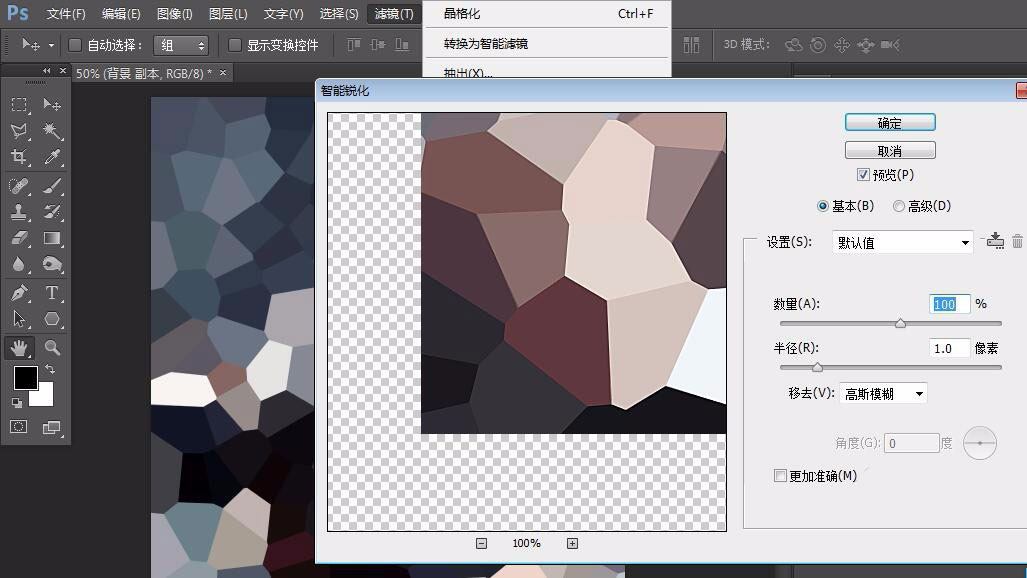1027x578 pixels.
Task: Expand the 移去(V) blur type dropdown
Action: point(883,394)
